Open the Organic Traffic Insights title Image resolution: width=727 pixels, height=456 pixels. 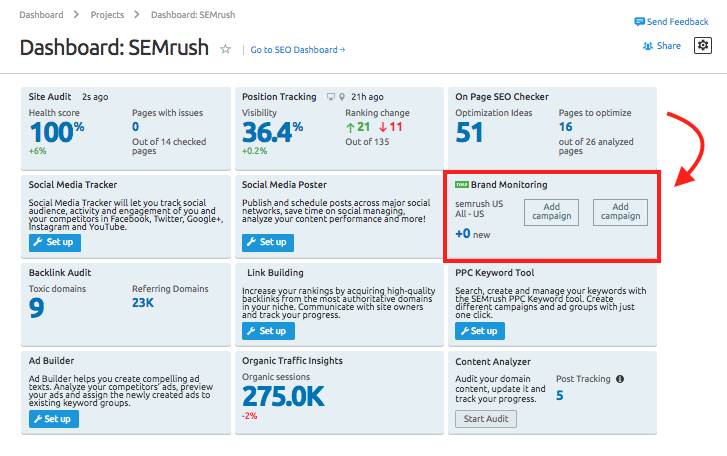pyautogui.click(x=292, y=361)
